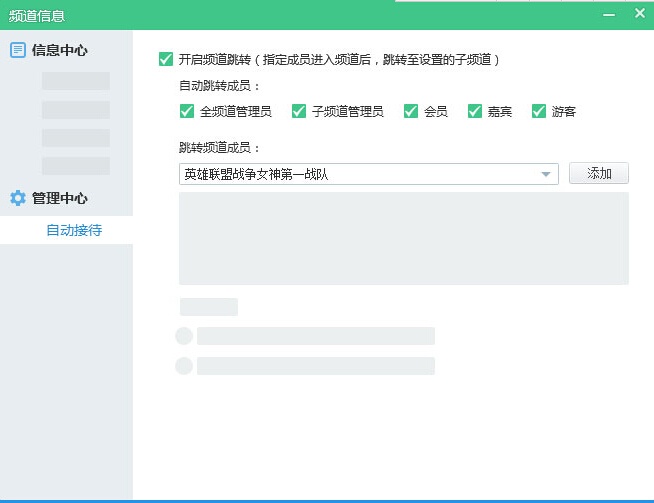654x503 pixels.
Task: Click the 添加 button
Action: click(599, 173)
